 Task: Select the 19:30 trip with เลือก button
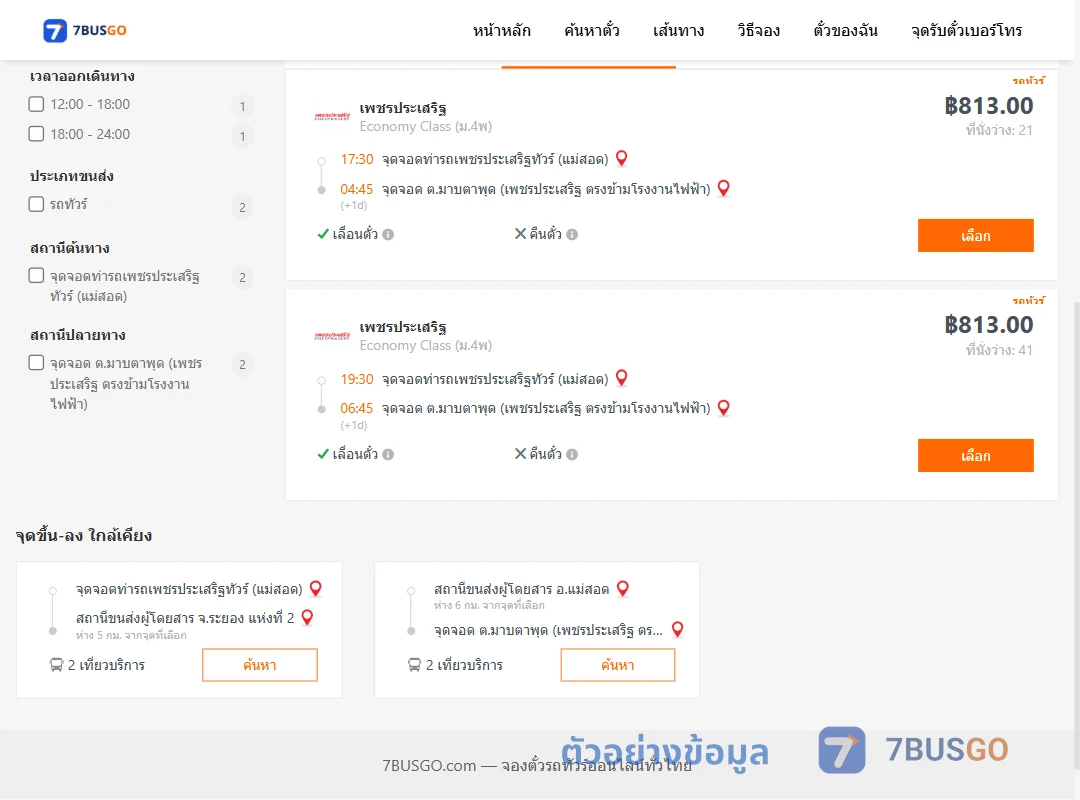pyautogui.click(x=975, y=455)
